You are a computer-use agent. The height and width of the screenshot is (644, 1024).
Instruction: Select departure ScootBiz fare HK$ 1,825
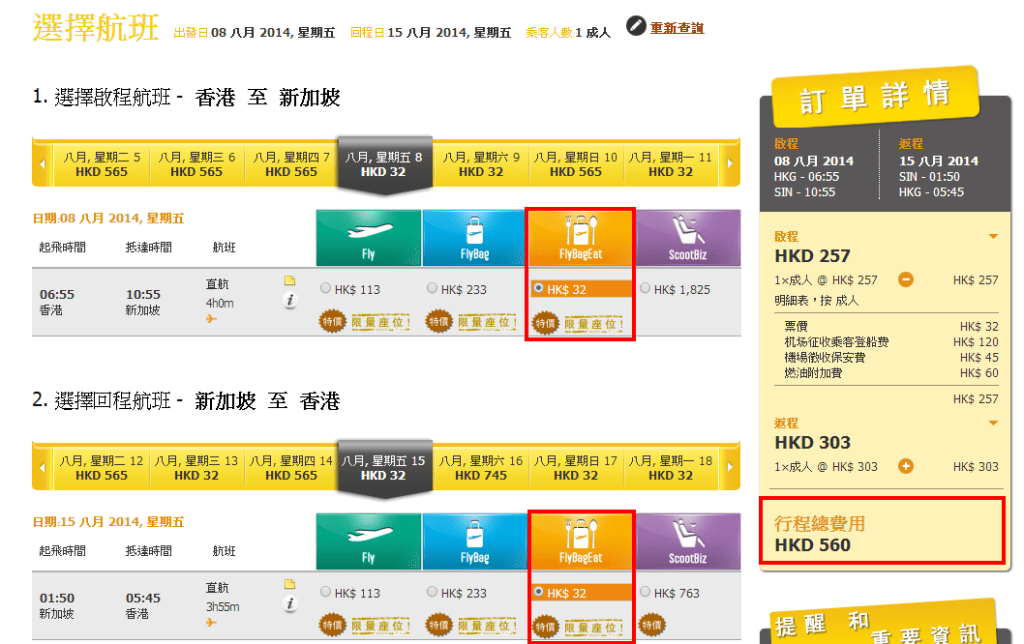644,289
